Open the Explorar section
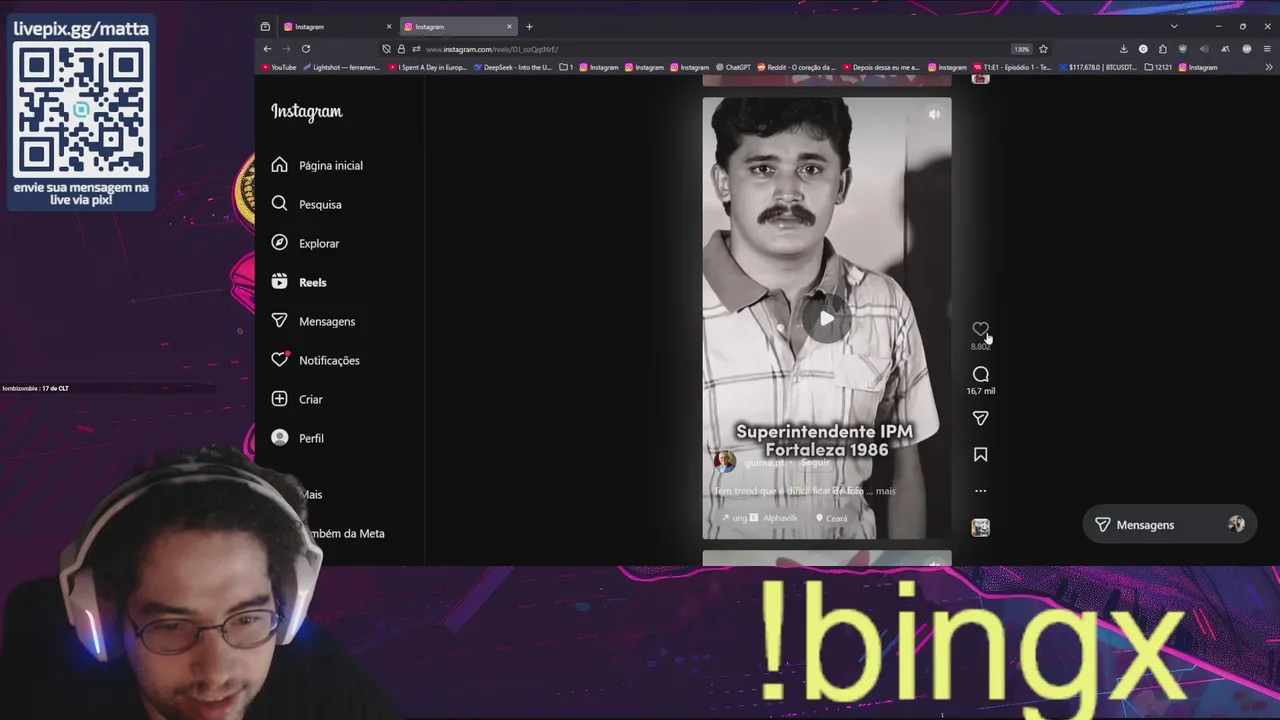This screenshot has height=720, width=1280. [306, 243]
